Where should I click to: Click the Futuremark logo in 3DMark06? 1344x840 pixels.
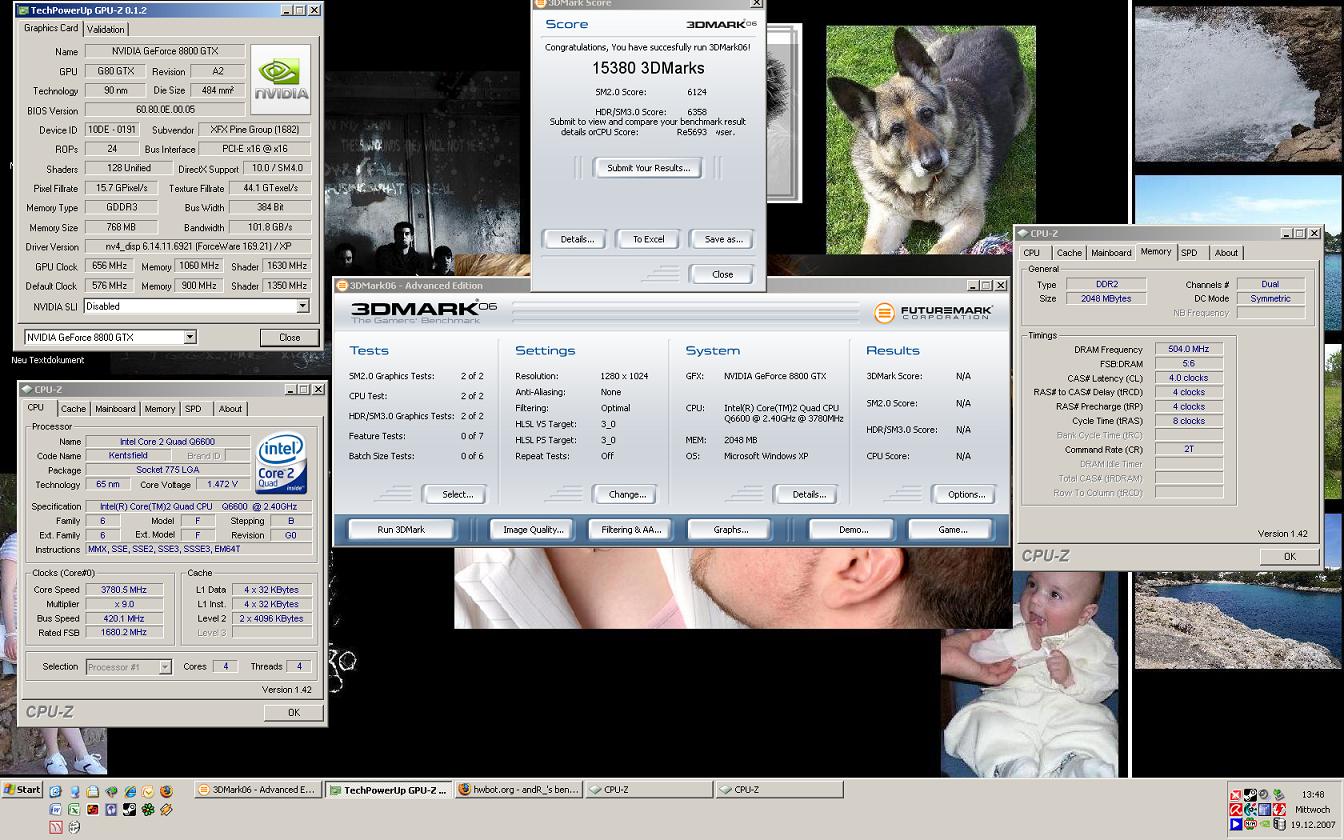click(933, 313)
